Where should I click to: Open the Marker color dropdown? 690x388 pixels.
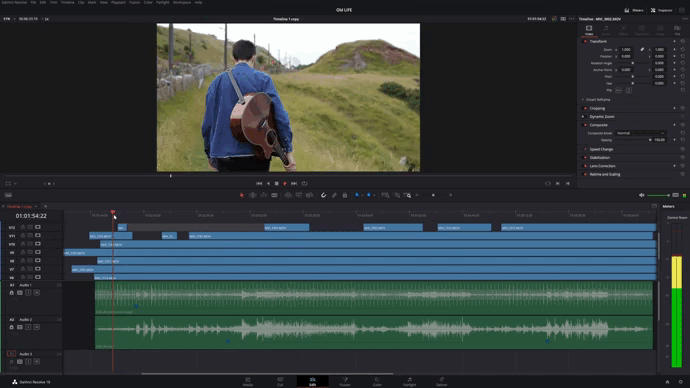pyautogui.click(x=374, y=195)
